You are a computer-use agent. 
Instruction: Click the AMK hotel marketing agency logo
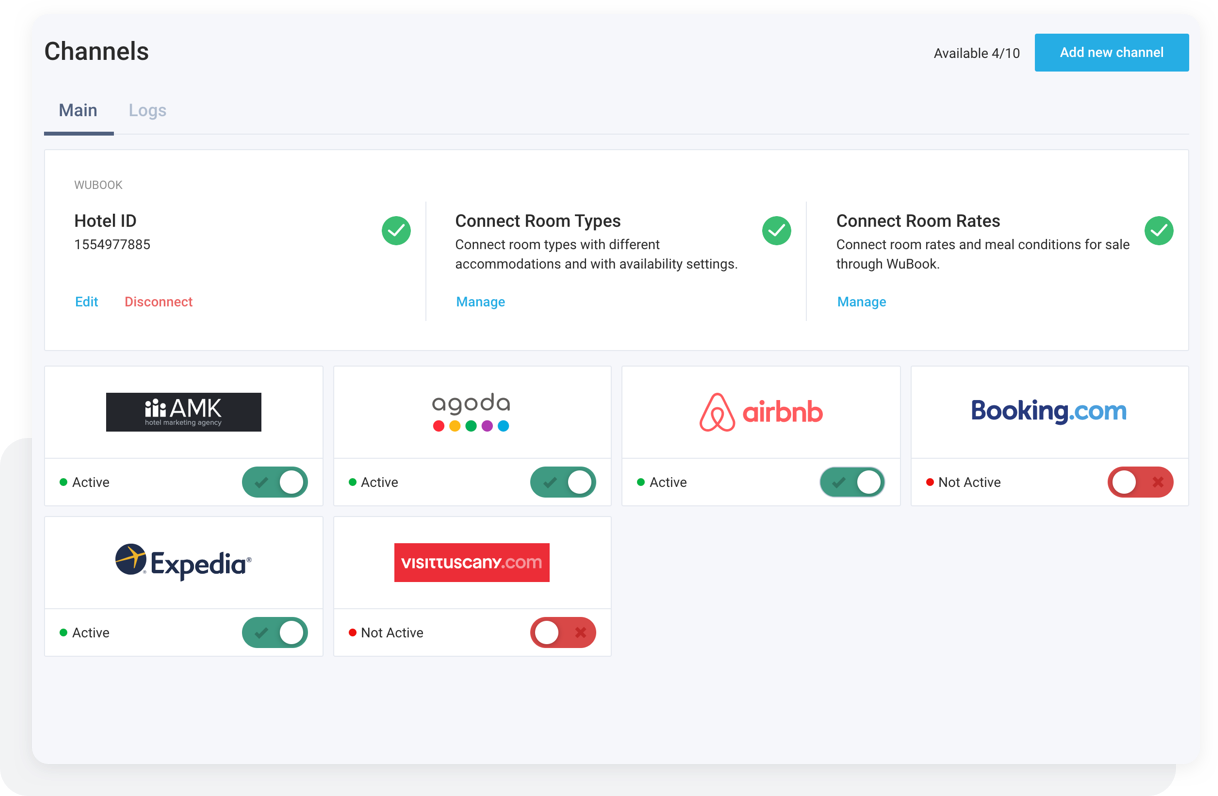coord(183,411)
